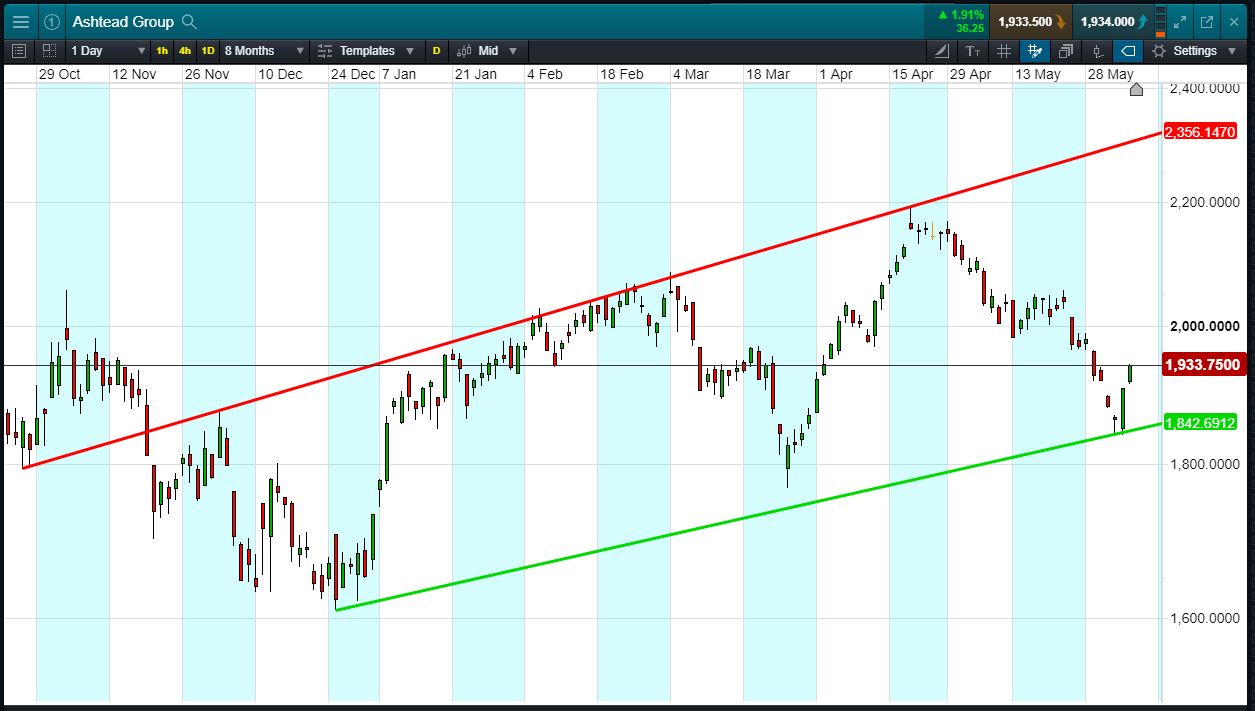Open the 8 Months range dropdown
This screenshot has width=1255, height=711.
tap(265, 50)
